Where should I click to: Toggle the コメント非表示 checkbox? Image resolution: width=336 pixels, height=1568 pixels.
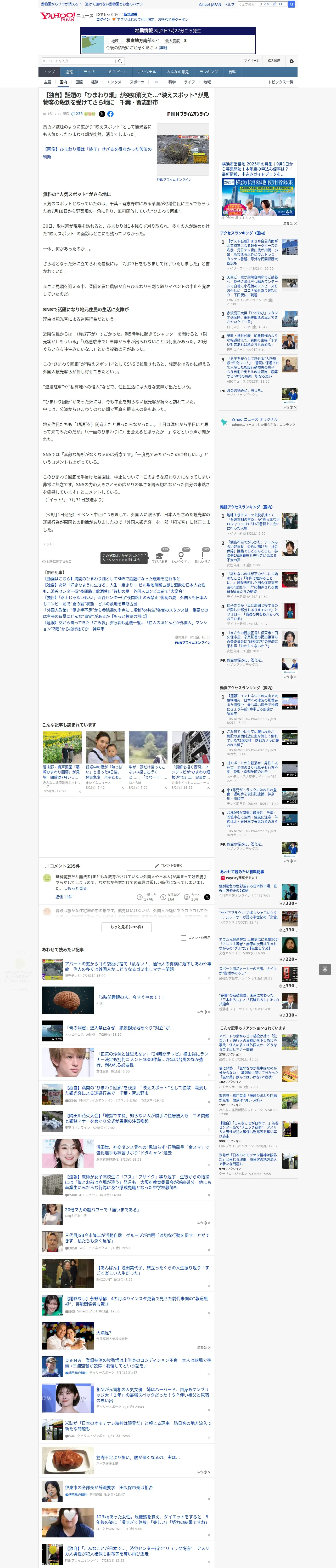tap(183, 937)
